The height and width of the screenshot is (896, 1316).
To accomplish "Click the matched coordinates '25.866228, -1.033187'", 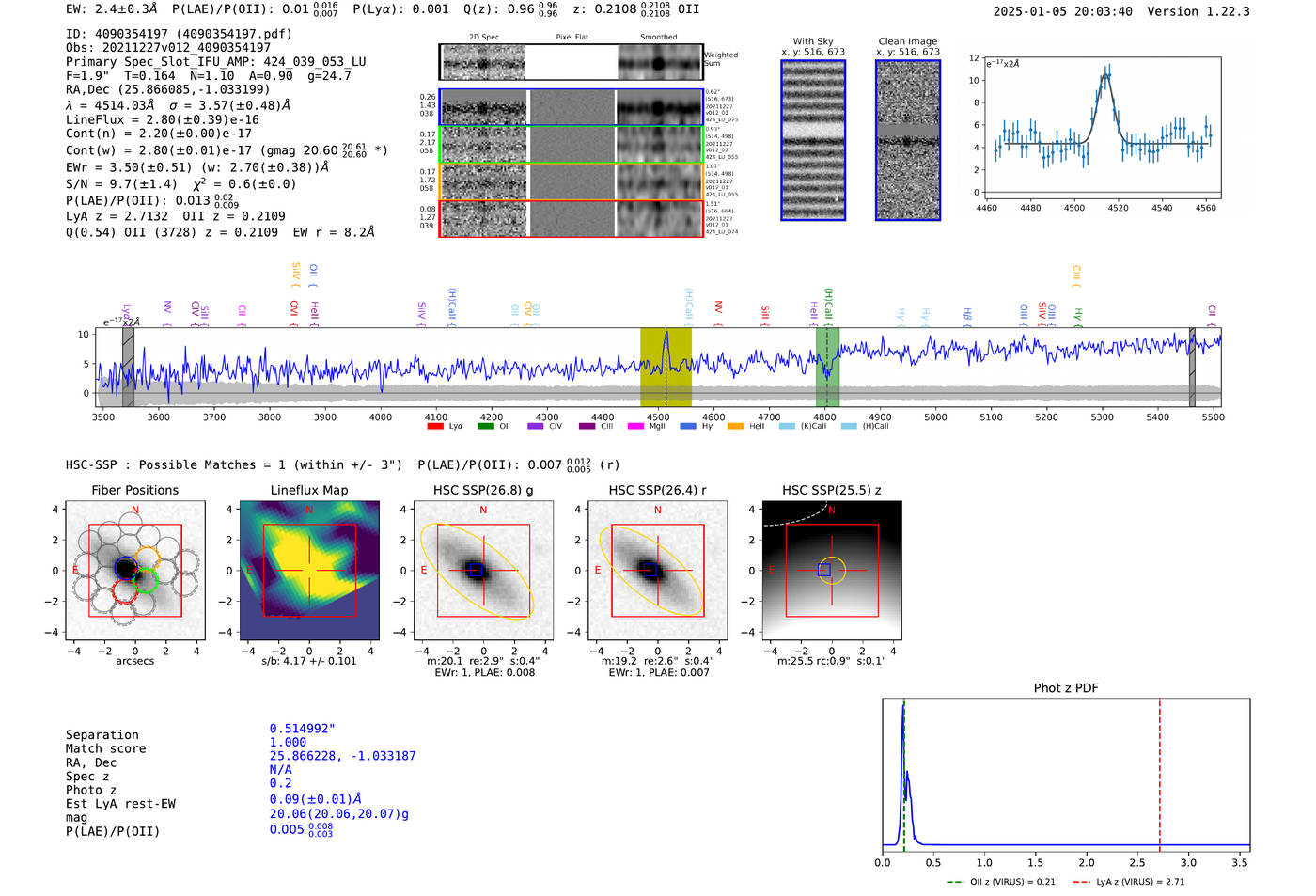I will 343,756.
